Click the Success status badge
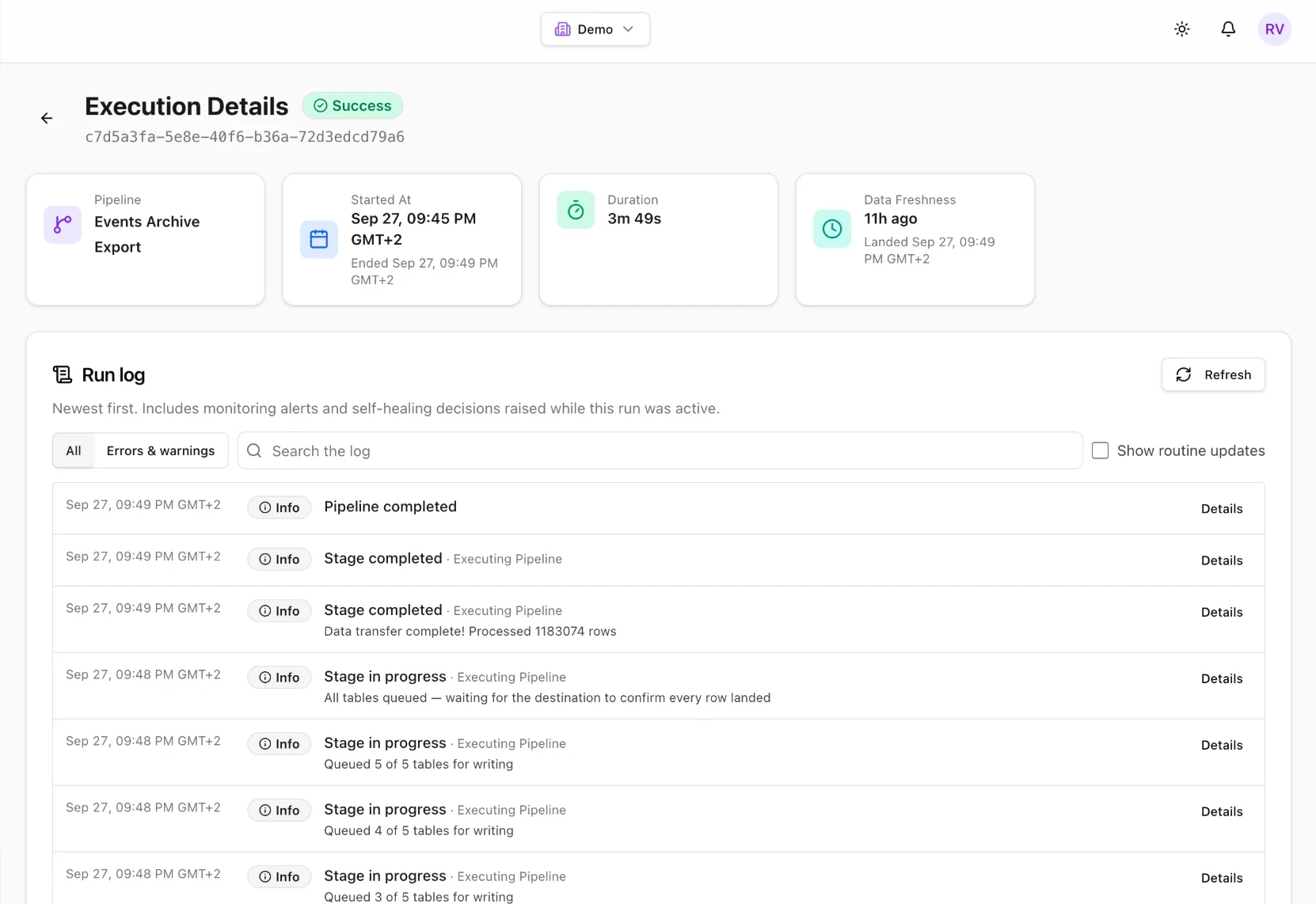1316x904 pixels. [352, 105]
